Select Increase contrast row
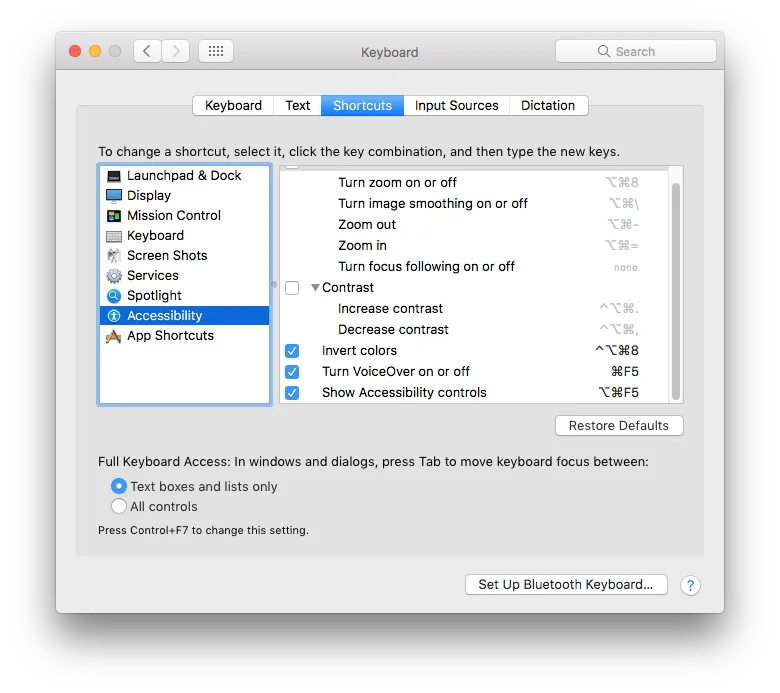This screenshot has height=693, width=780. 474,309
